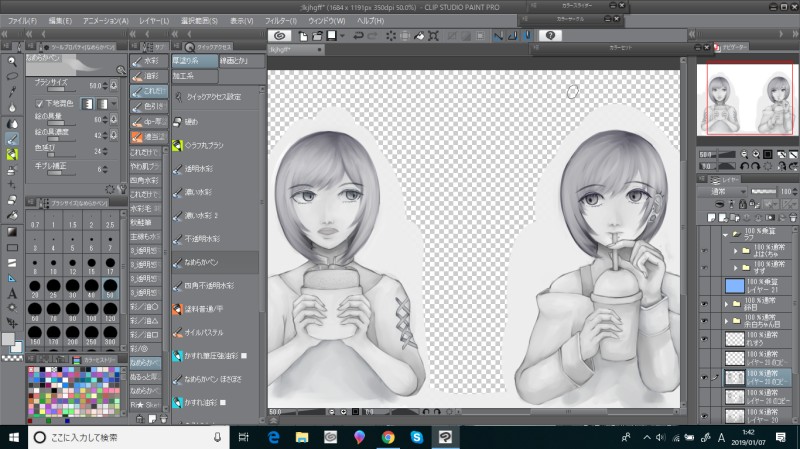This screenshot has width=800, height=449.
Task: Toggle visibility of the 余白ちゃん目 folder layer
Action: click(x=704, y=321)
